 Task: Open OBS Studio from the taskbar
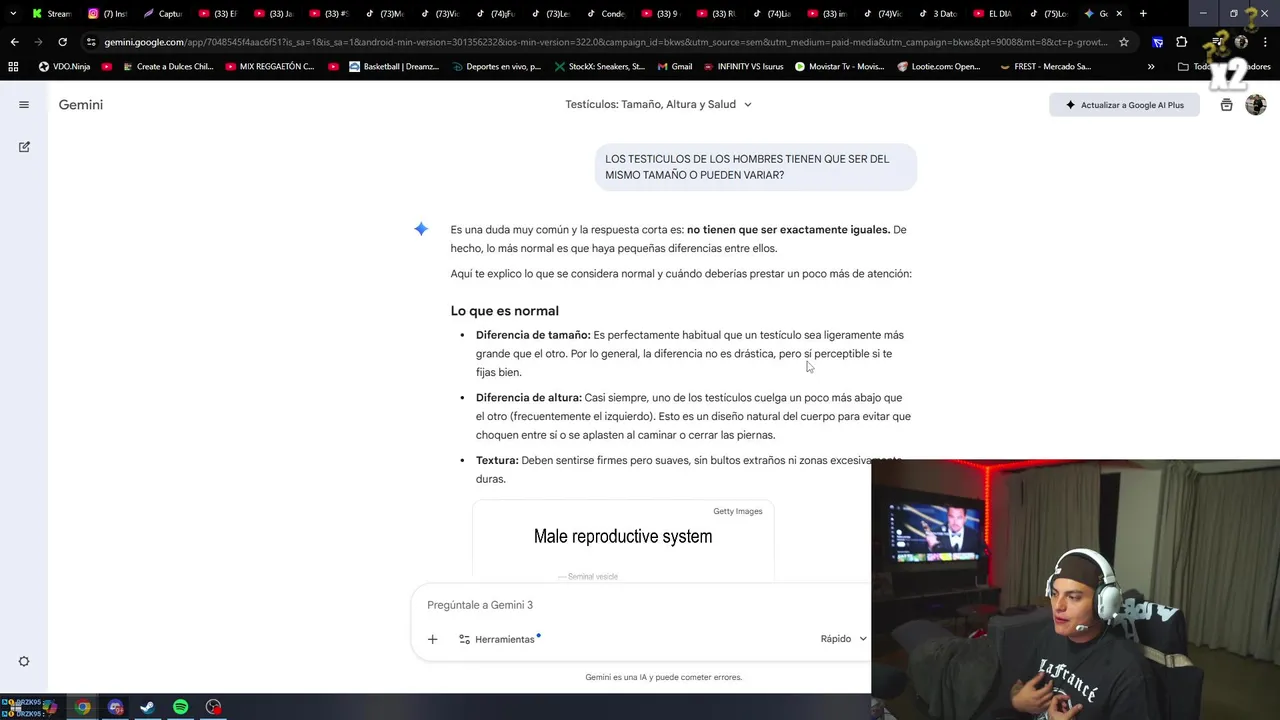(213, 707)
